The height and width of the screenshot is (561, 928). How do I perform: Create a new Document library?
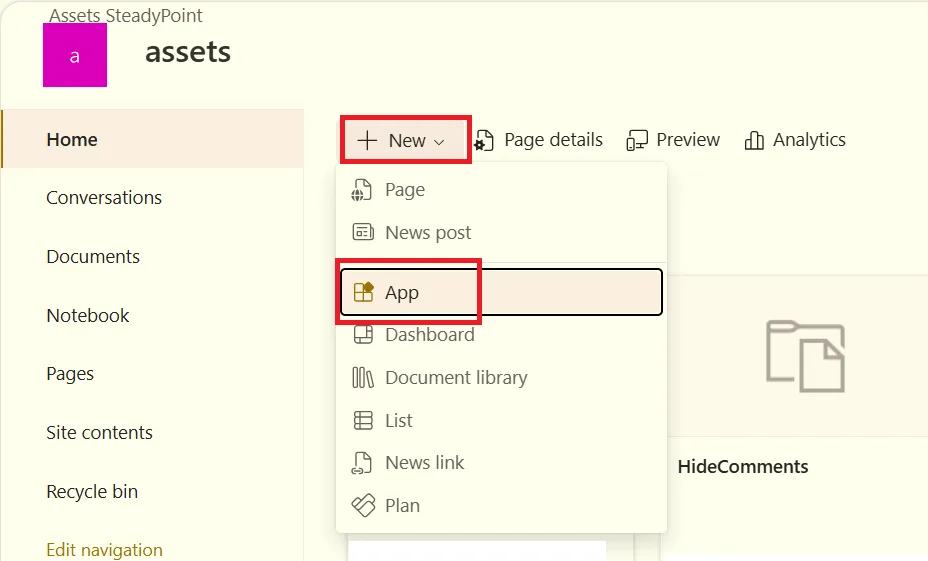tap(501, 378)
